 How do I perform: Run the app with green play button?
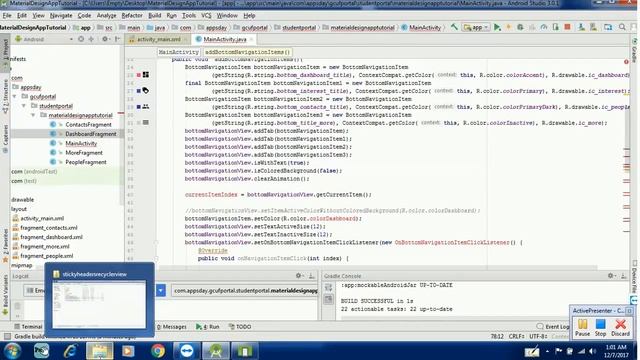[x=497, y=27]
